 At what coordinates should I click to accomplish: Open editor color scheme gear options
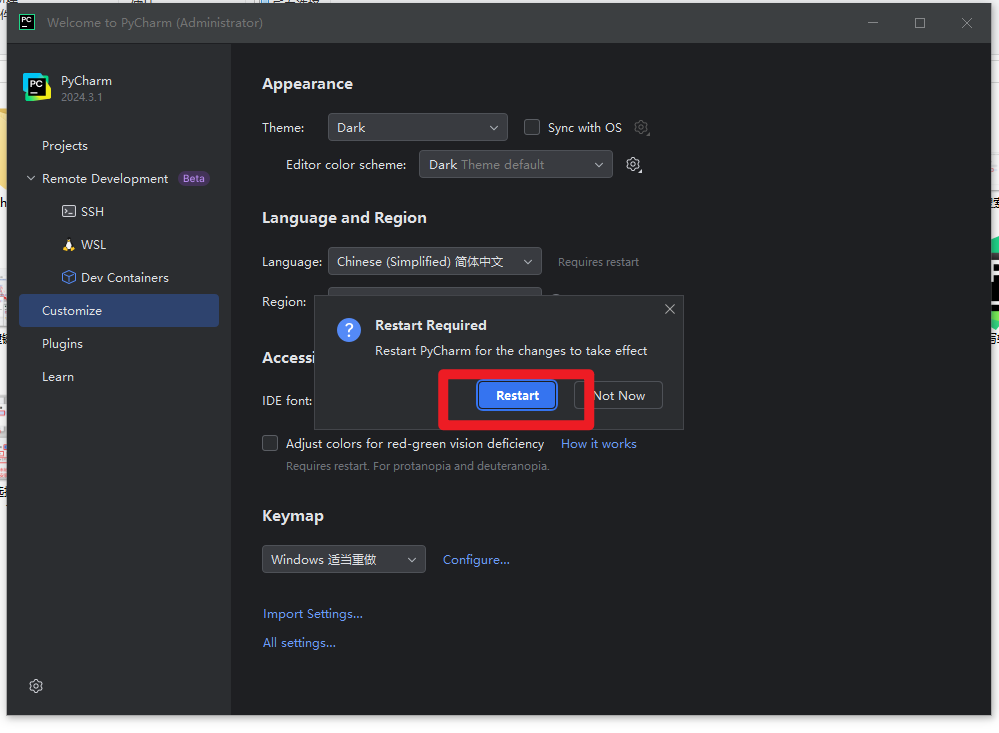[x=633, y=164]
